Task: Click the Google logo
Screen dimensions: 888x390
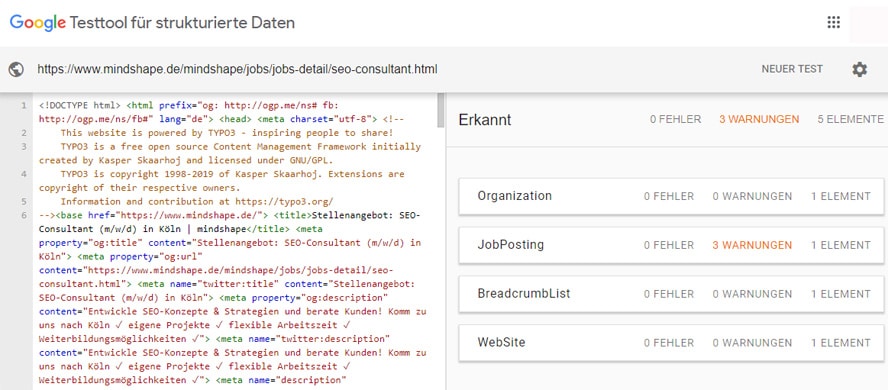Action: pyautogui.click(x=37, y=23)
